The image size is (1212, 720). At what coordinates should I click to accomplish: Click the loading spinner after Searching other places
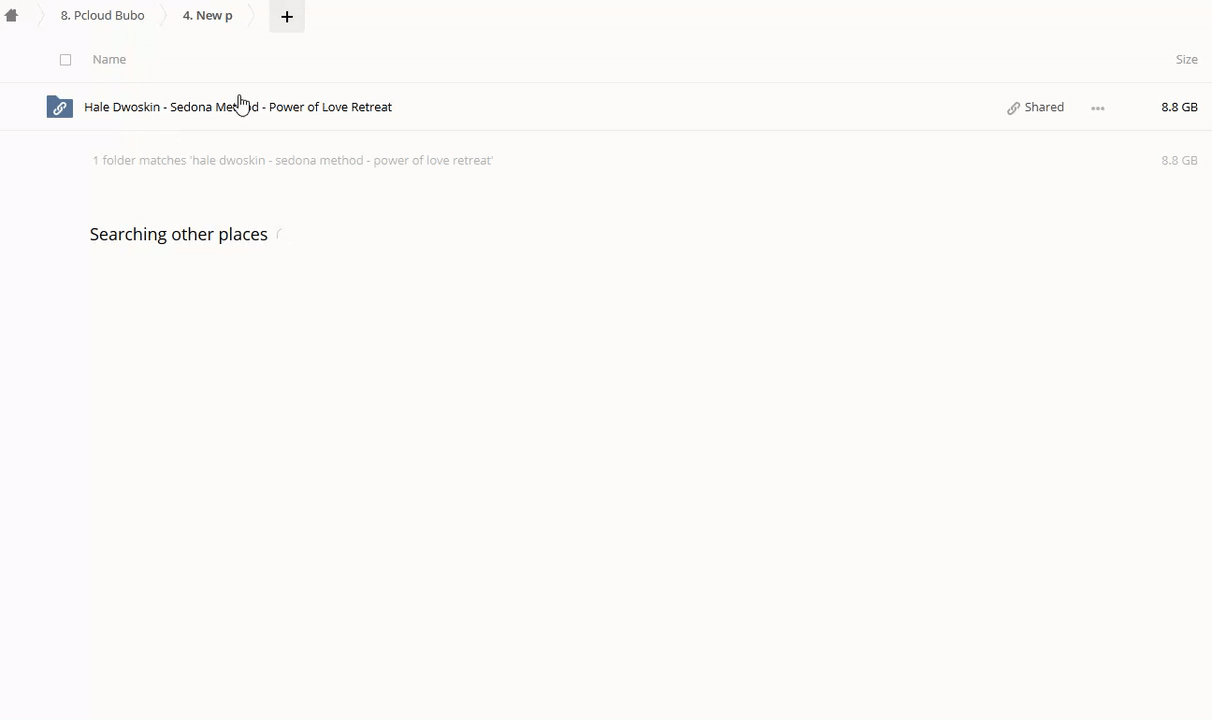pyautogui.click(x=280, y=235)
